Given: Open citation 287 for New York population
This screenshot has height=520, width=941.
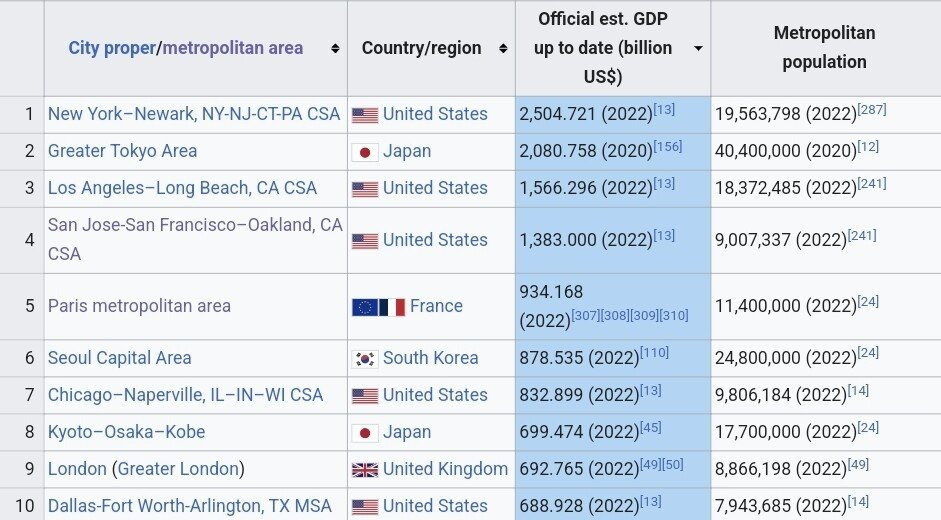Looking at the screenshot, I should [872, 109].
